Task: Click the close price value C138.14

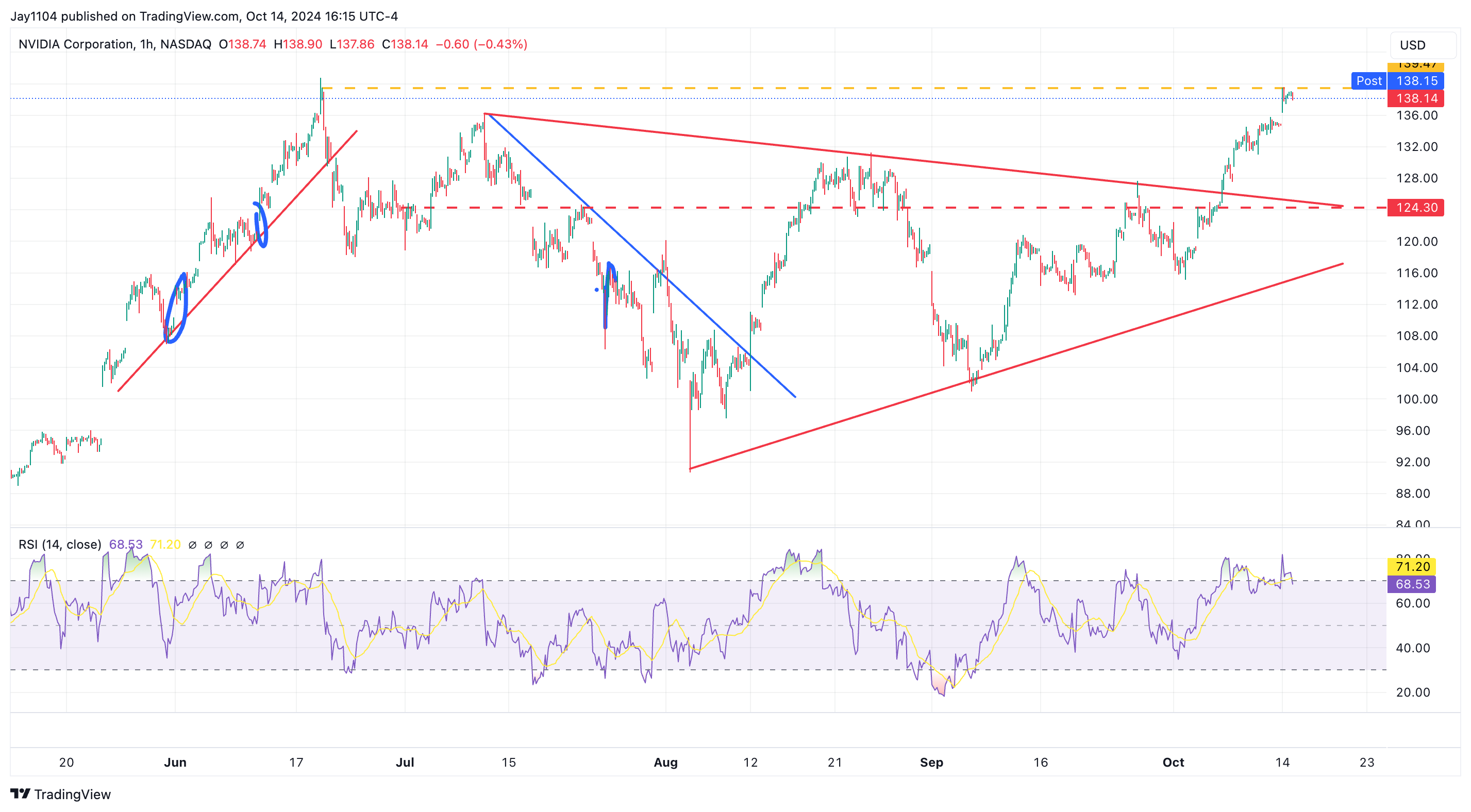Action: coord(405,44)
